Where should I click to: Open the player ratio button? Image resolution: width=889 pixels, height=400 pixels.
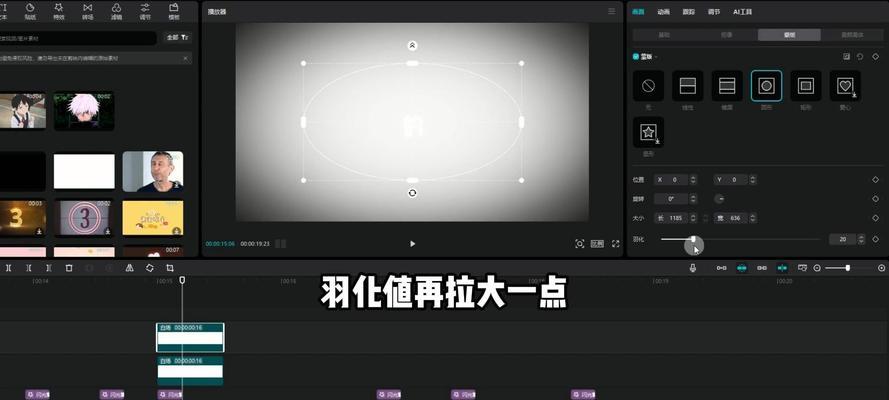(x=598, y=244)
